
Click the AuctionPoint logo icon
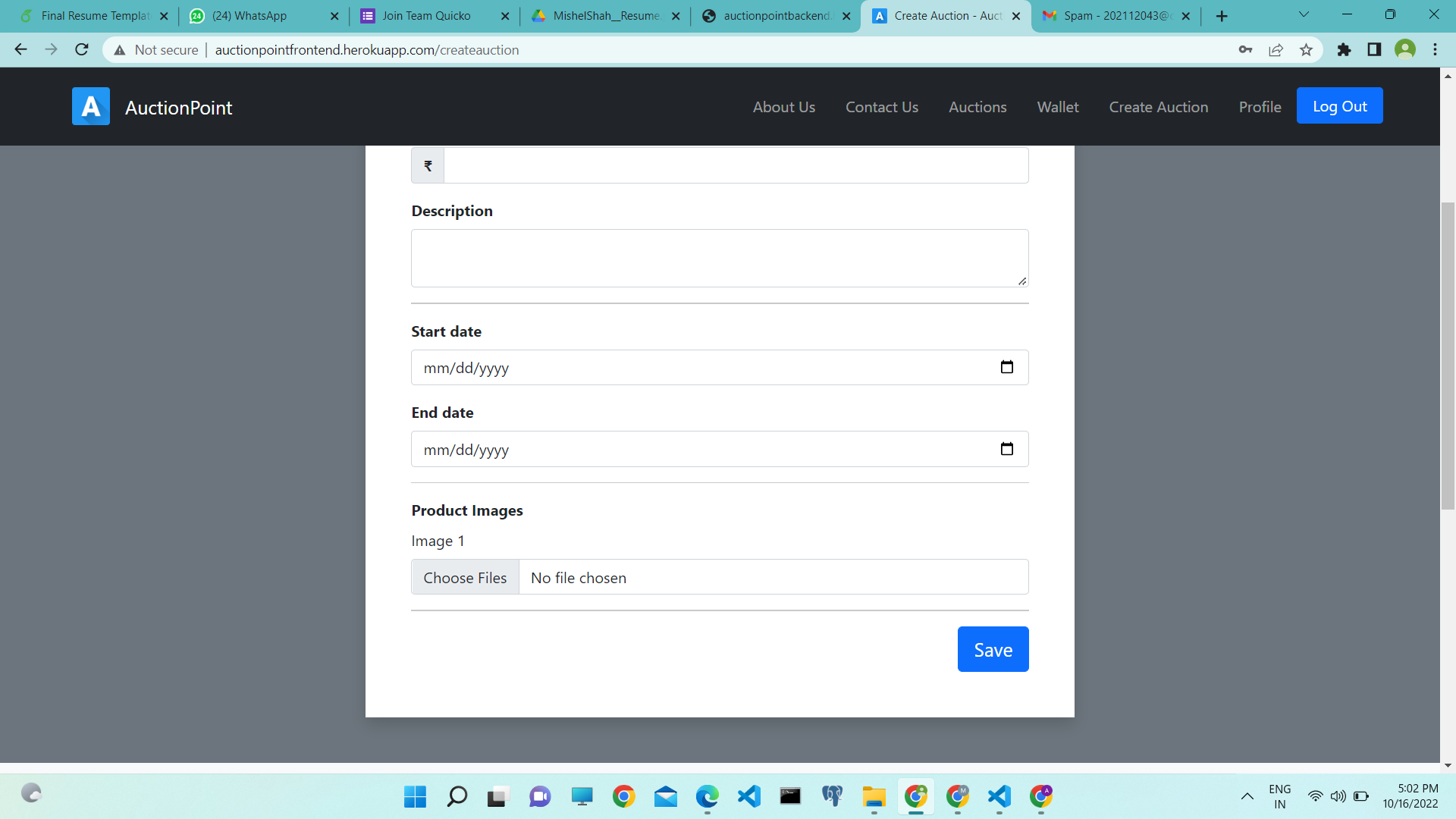90,106
